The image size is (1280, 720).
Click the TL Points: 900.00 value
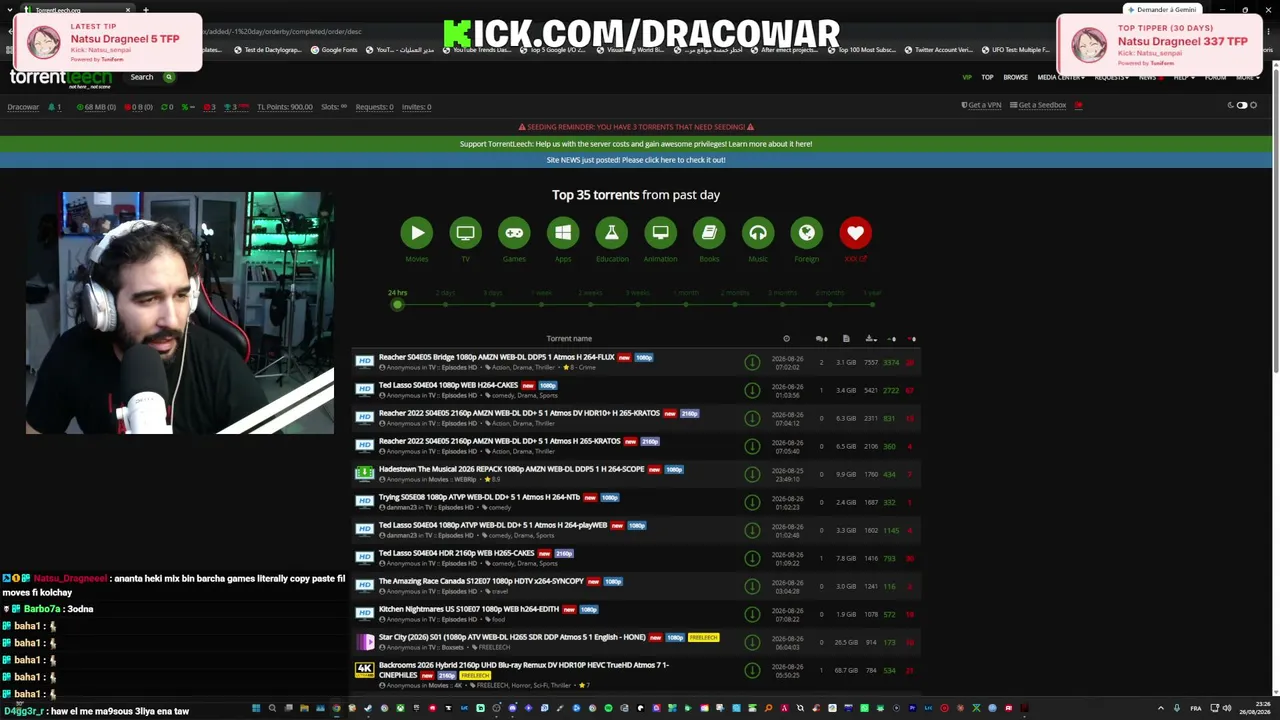pos(285,107)
